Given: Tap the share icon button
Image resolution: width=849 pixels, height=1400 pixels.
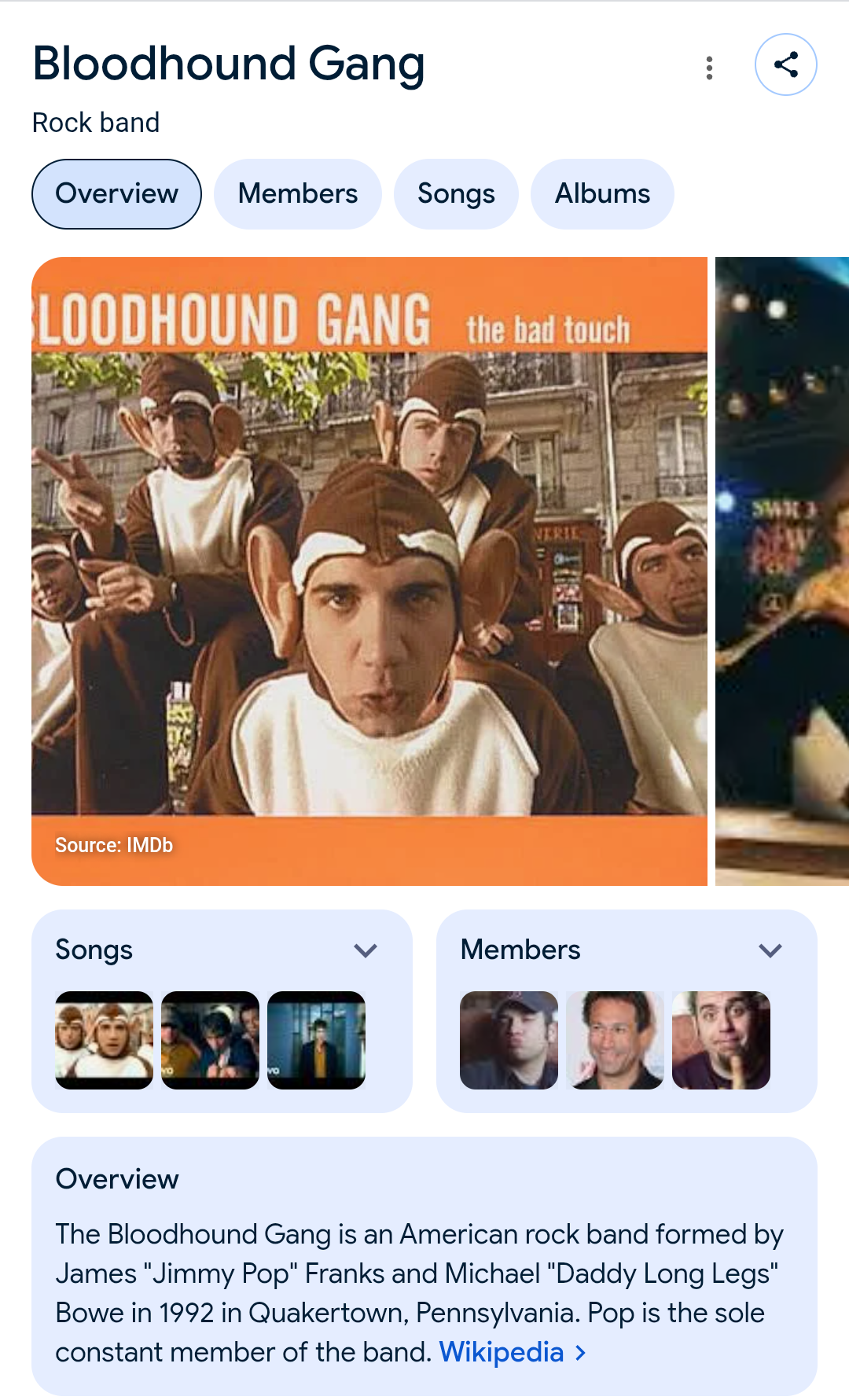Looking at the screenshot, I should (785, 64).
